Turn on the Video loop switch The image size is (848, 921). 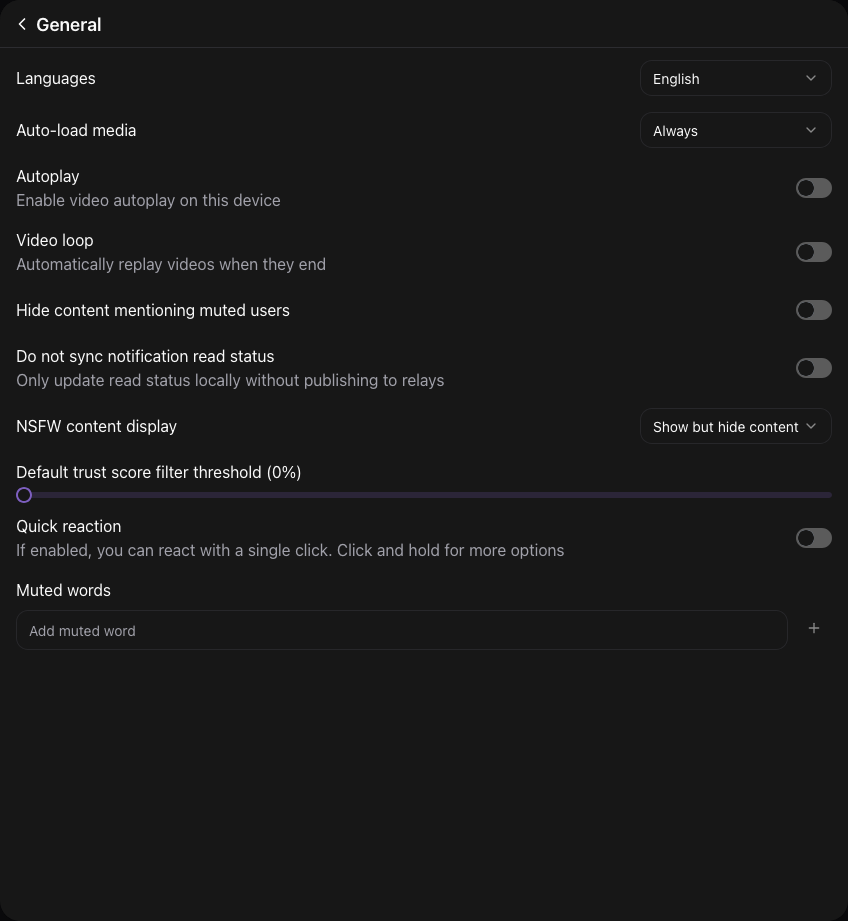click(x=813, y=252)
